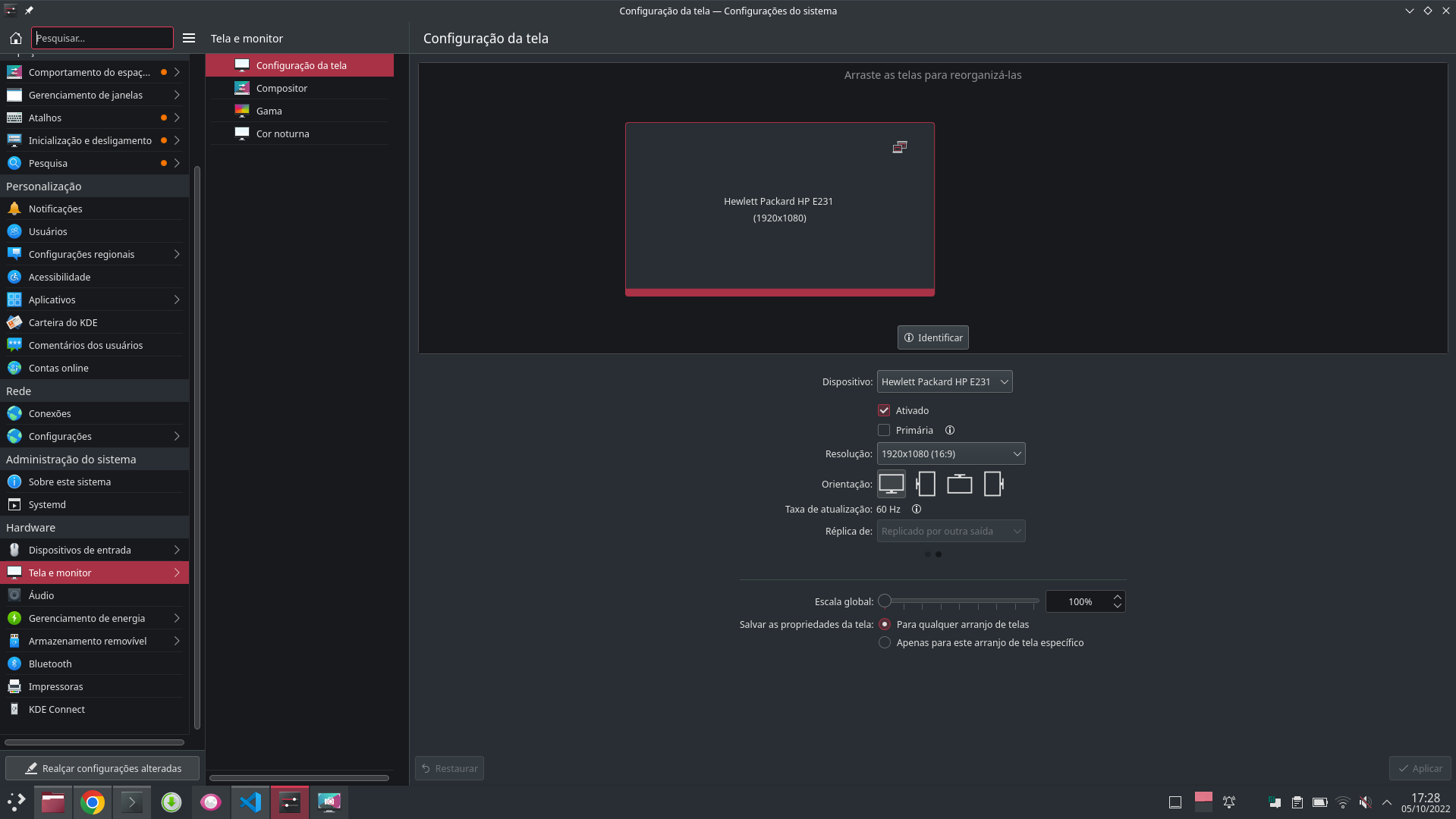Select 'Apenas para este arranjo' radio option

point(885,642)
